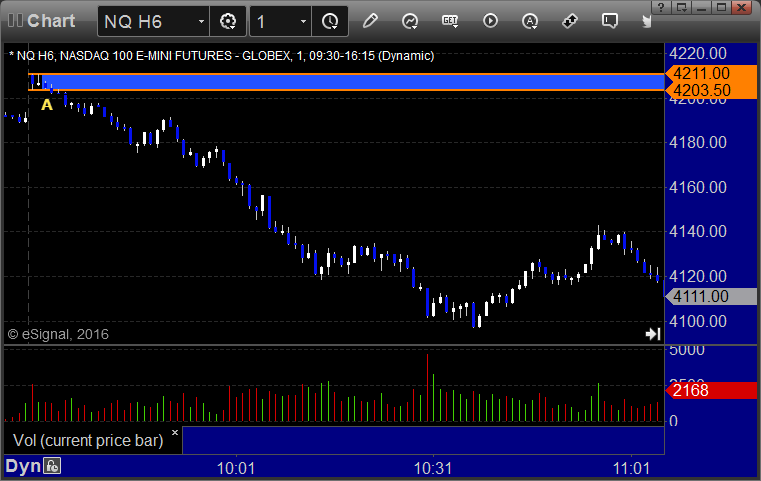This screenshot has height=481, width=761.
Task: Open the circled A alerts menu icon
Action: point(530,21)
